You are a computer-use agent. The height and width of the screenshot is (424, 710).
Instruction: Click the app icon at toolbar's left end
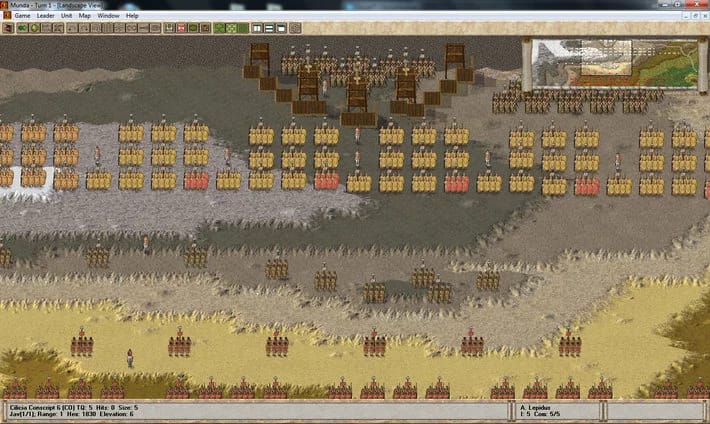click(x=7, y=28)
